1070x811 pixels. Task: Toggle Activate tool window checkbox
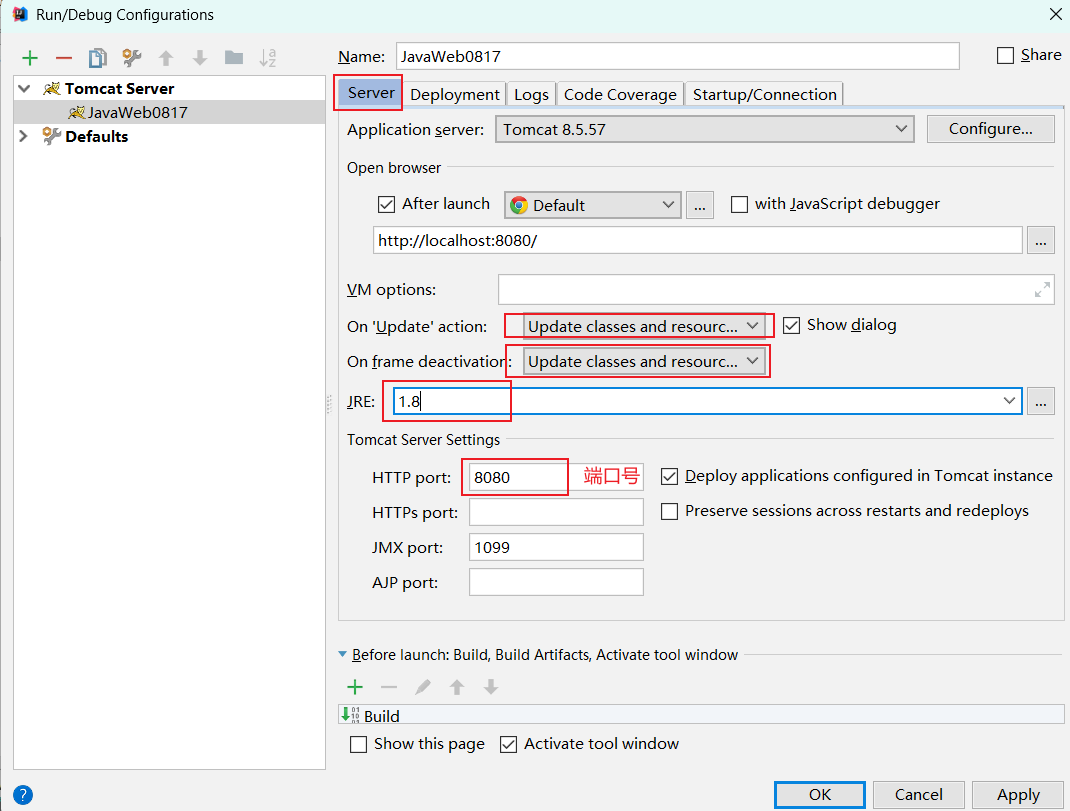pos(508,744)
